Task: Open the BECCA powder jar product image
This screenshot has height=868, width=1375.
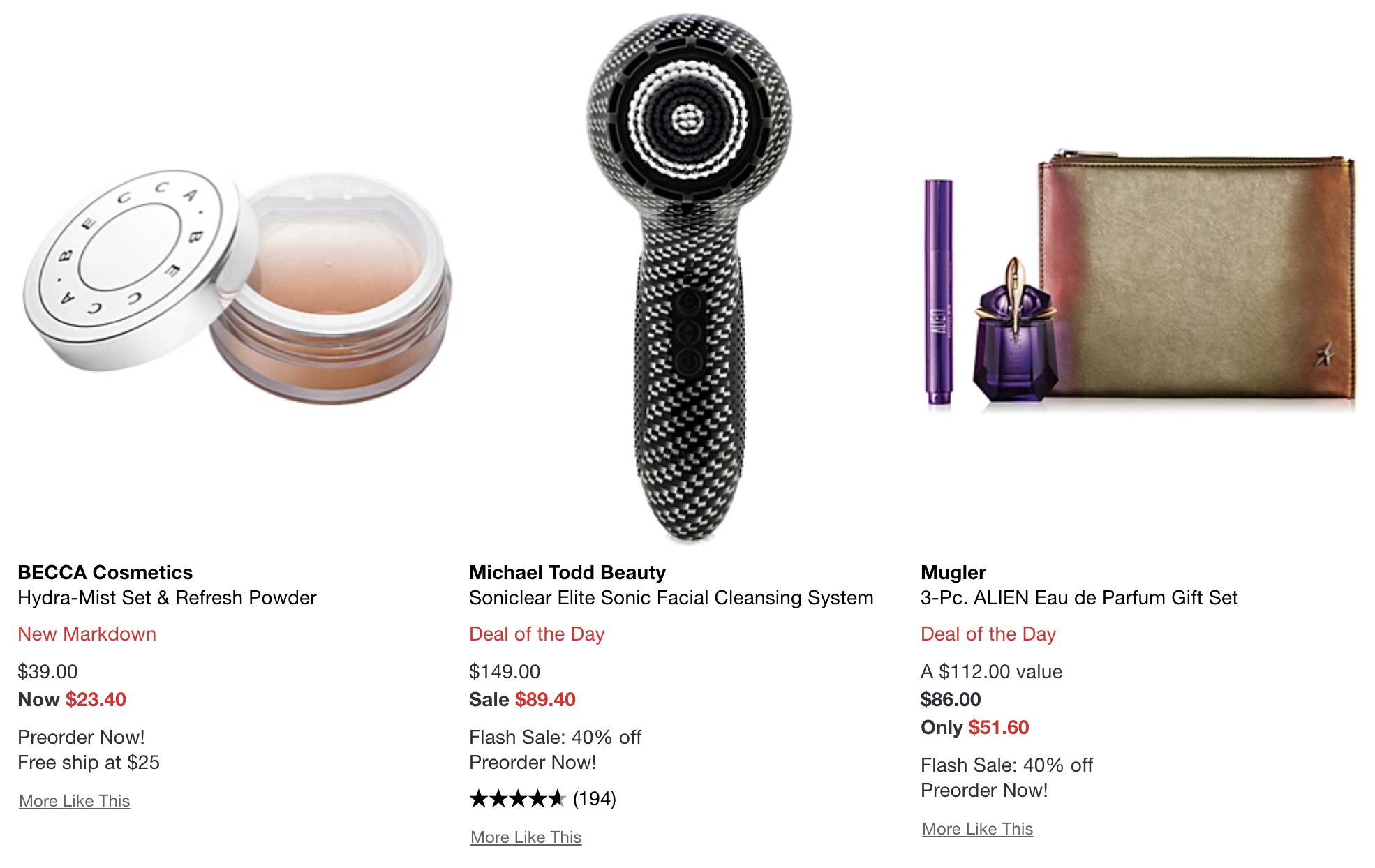Action: pyautogui.click(x=237, y=287)
